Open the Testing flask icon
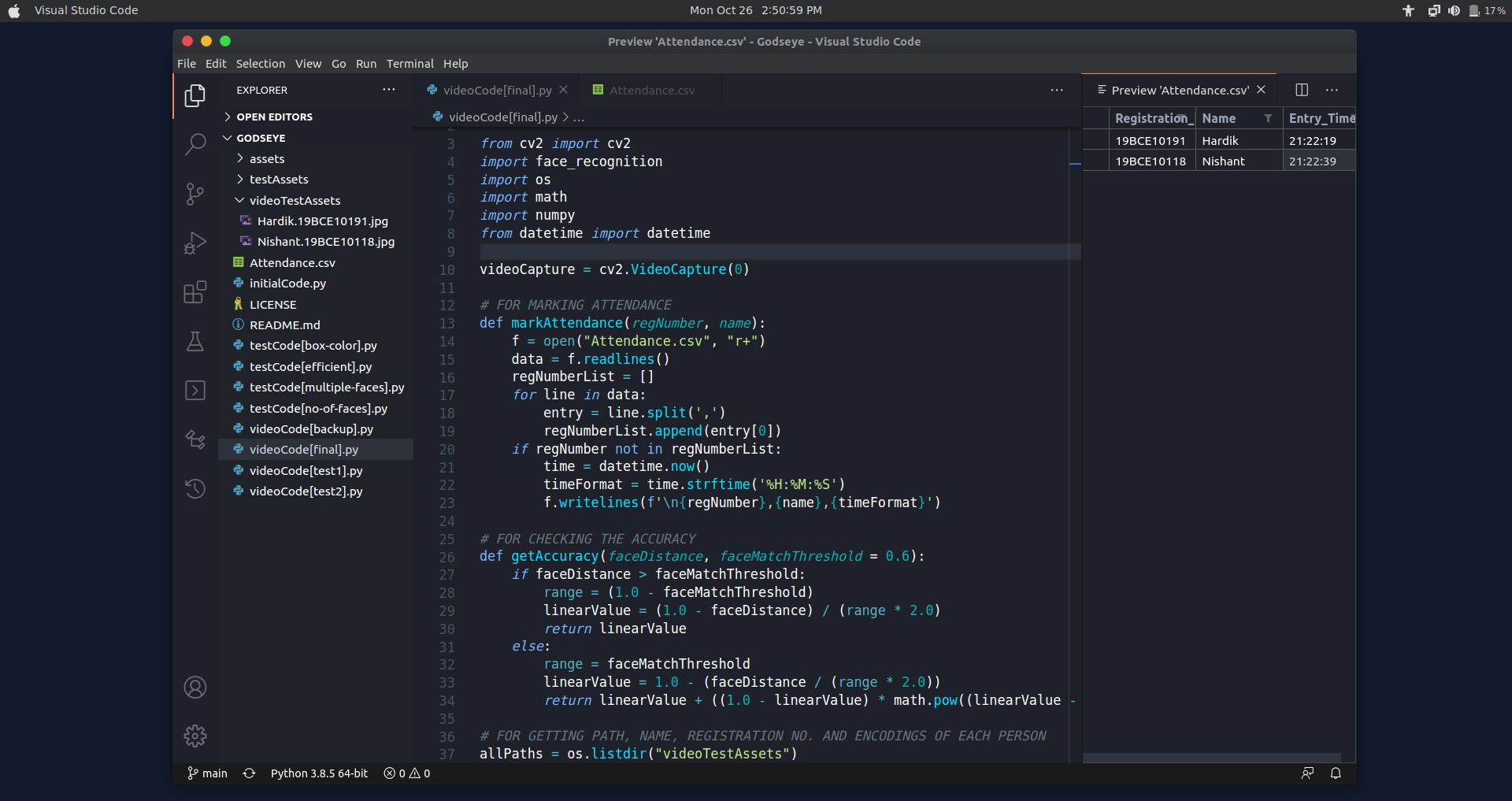Image resolution: width=1512 pixels, height=801 pixels. pyautogui.click(x=195, y=341)
